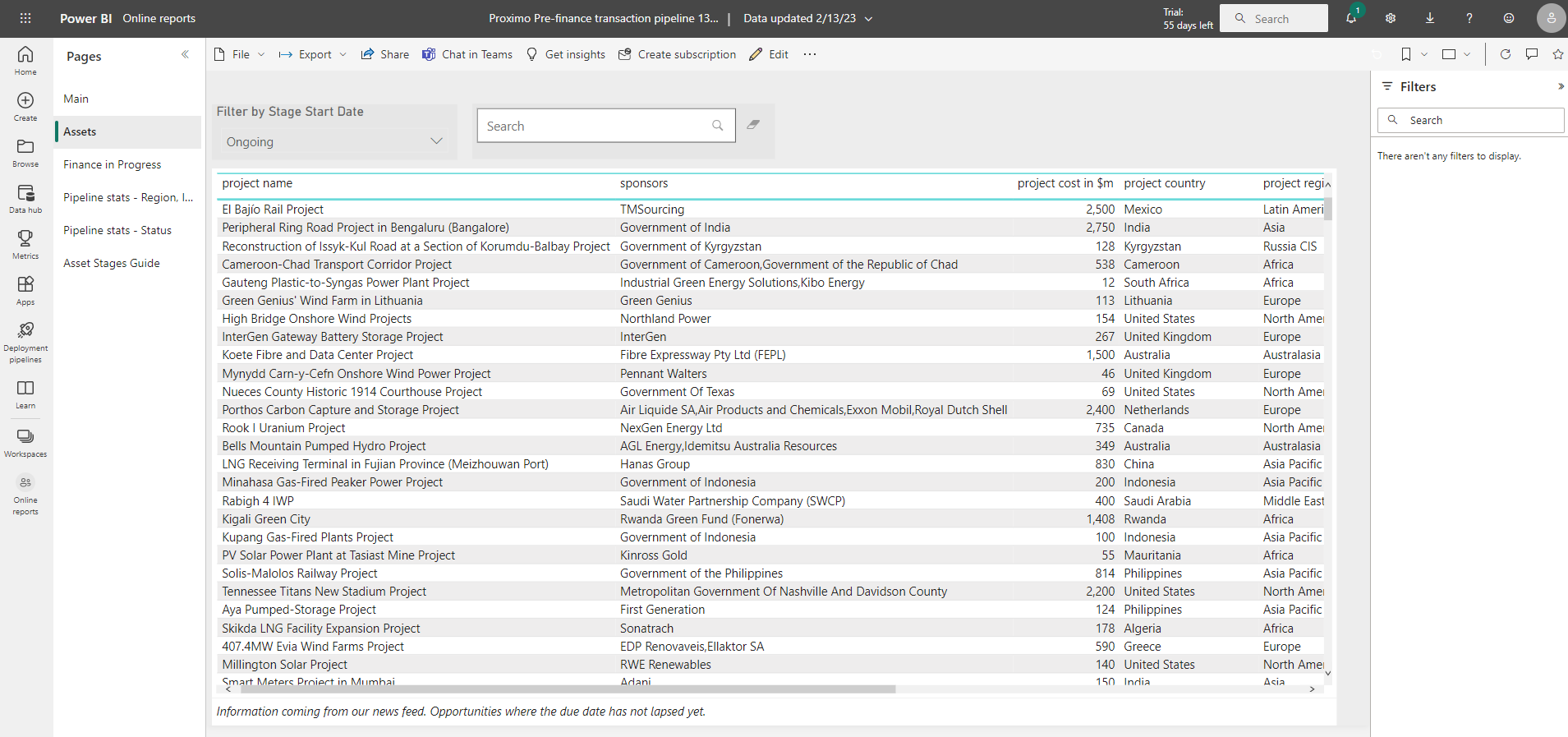The height and width of the screenshot is (737, 1568).
Task: Open the Learn section
Action: [25, 394]
